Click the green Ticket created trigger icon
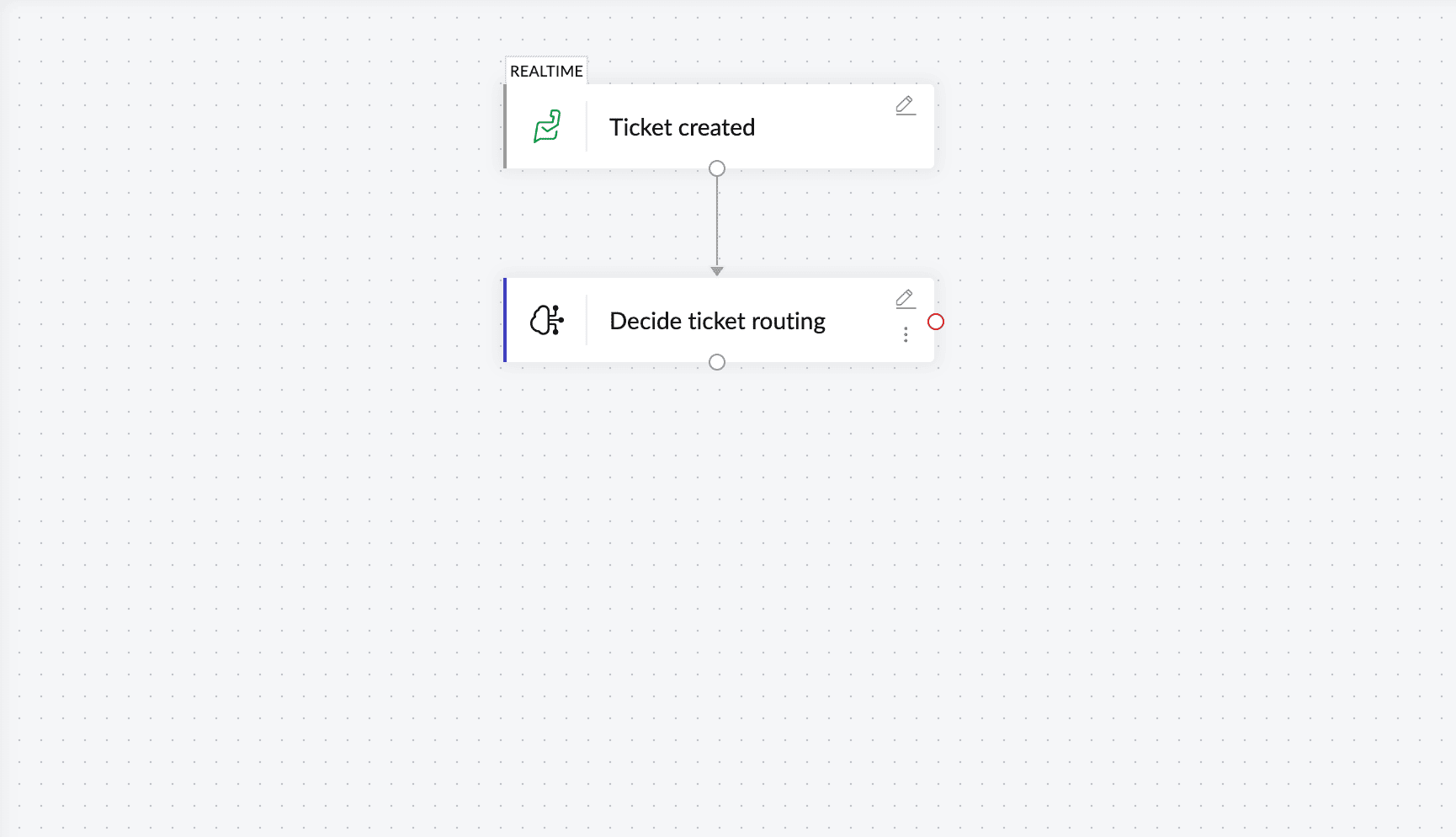The image size is (1456, 837). coord(547,127)
